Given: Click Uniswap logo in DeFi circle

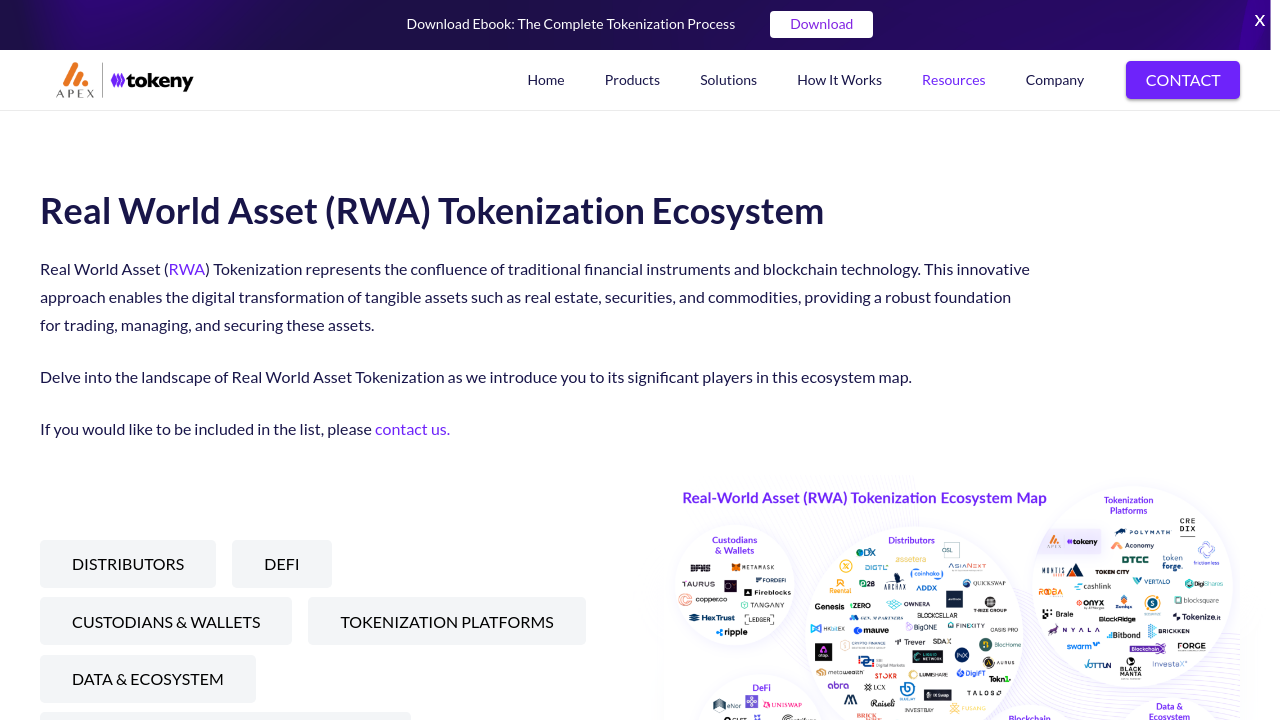Looking at the screenshot, I should pos(782,705).
